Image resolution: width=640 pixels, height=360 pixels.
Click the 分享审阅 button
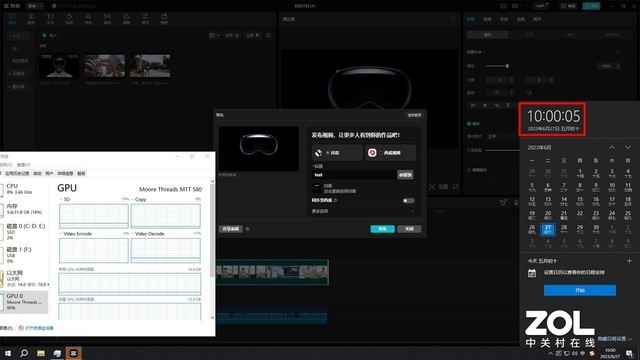point(231,229)
